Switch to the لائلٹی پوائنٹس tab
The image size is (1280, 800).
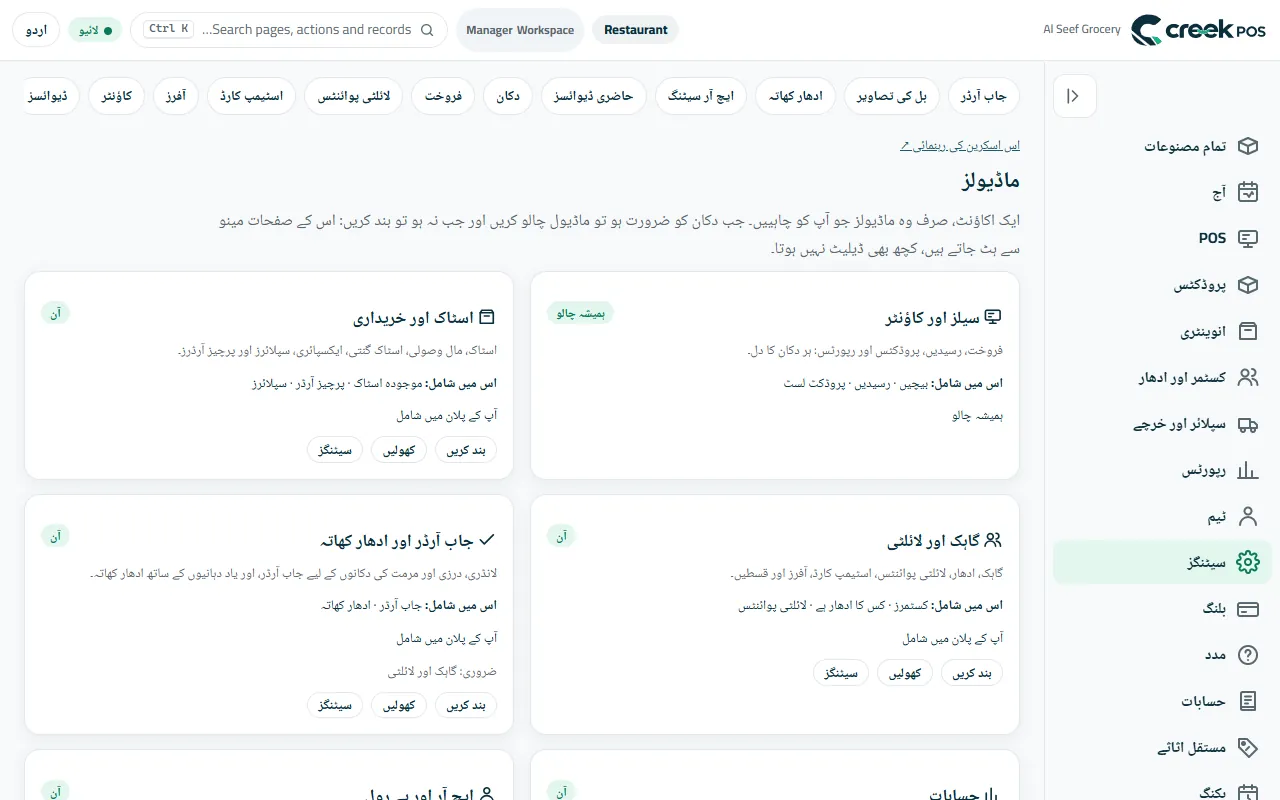coord(354,96)
